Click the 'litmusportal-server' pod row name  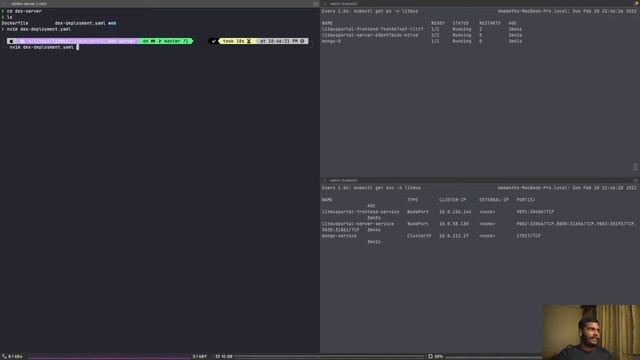(370, 36)
